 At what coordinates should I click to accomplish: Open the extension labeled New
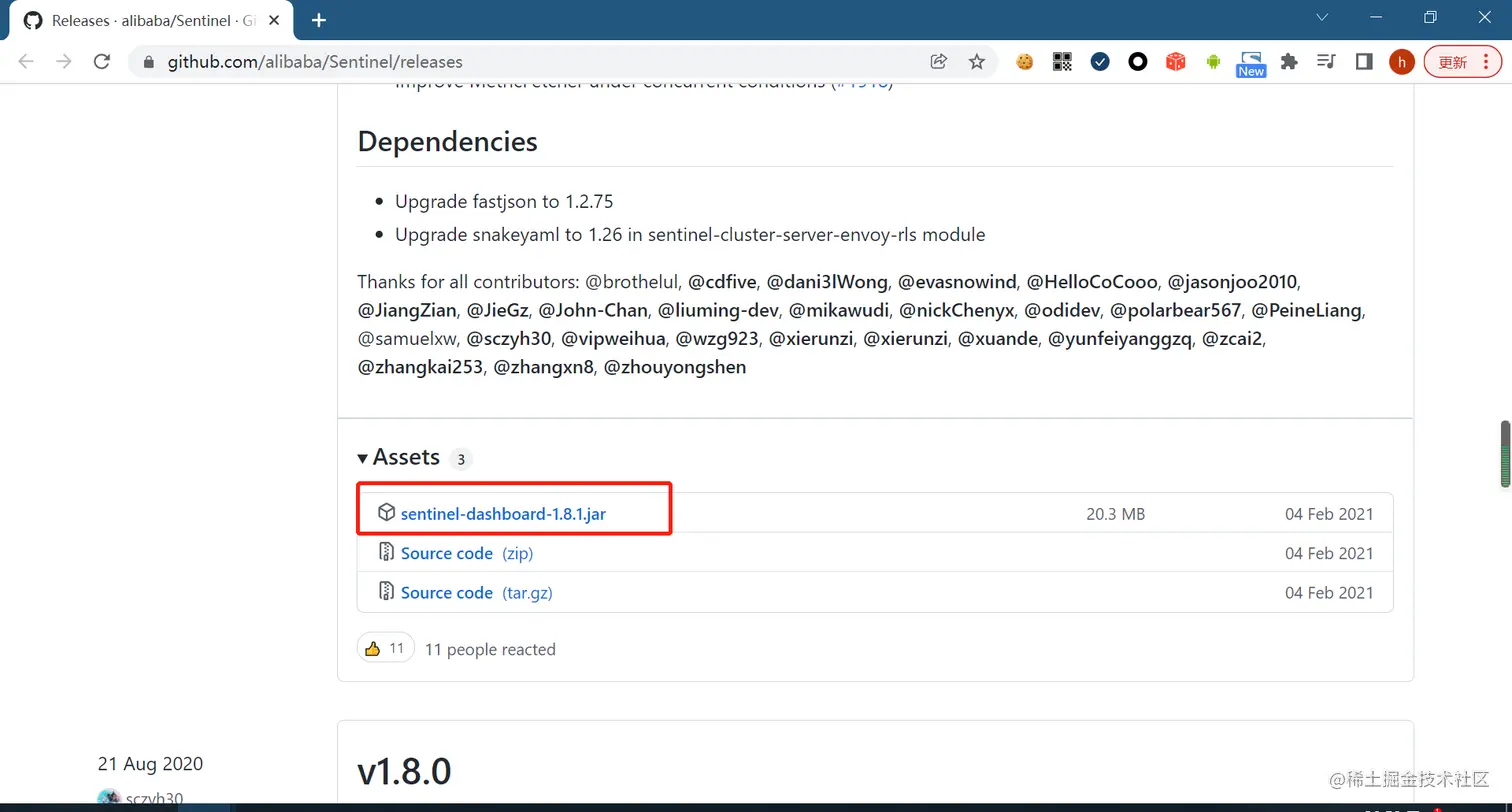[1251, 63]
